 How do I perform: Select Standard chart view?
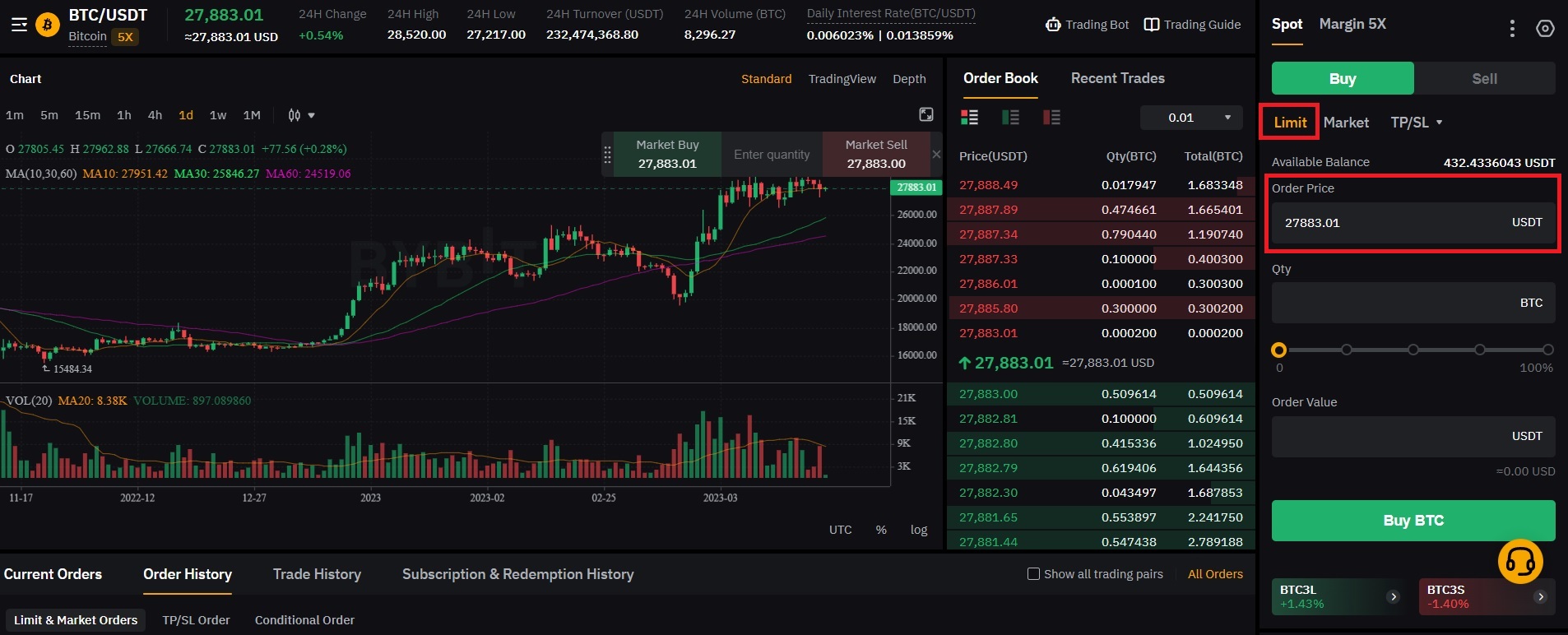[766, 79]
